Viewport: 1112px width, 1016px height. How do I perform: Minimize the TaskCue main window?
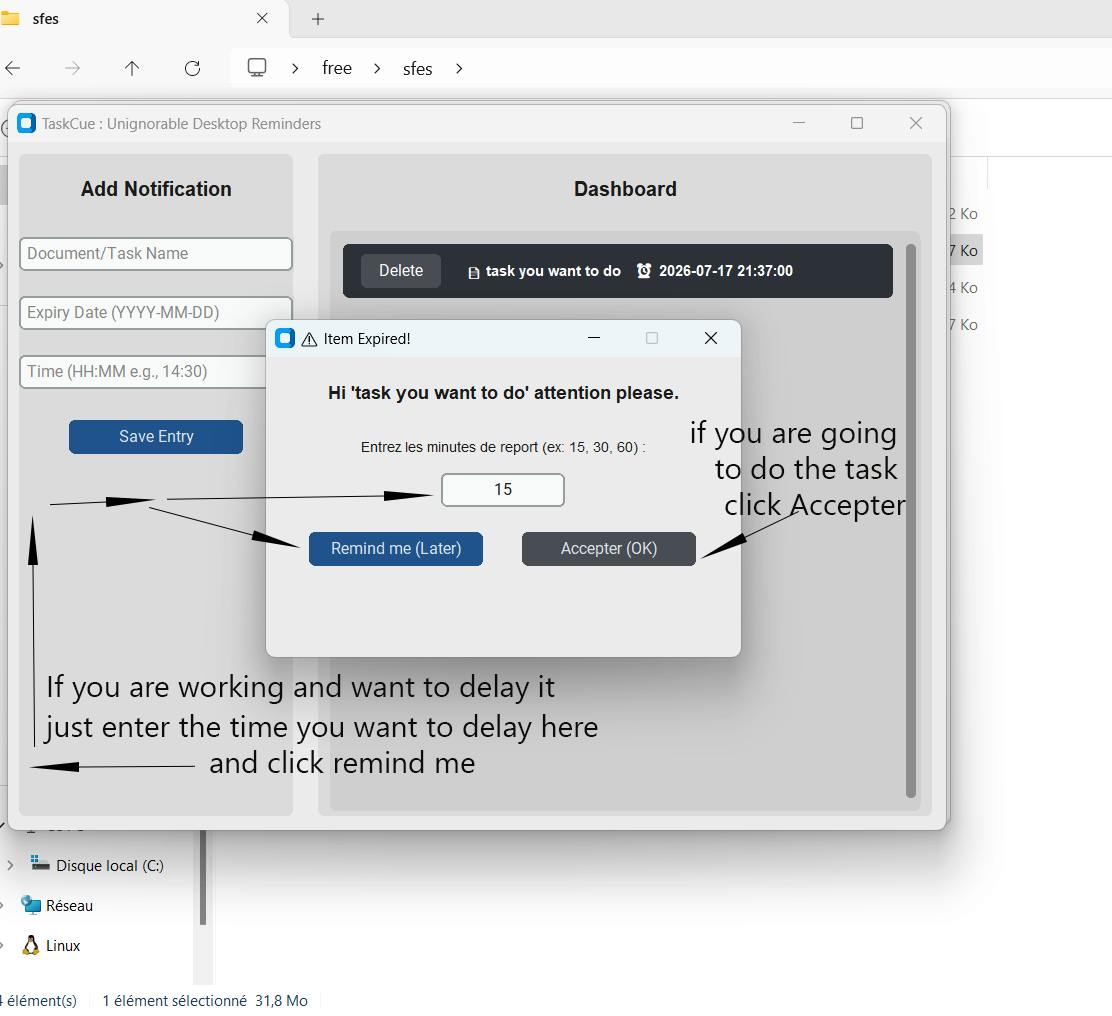point(799,123)
